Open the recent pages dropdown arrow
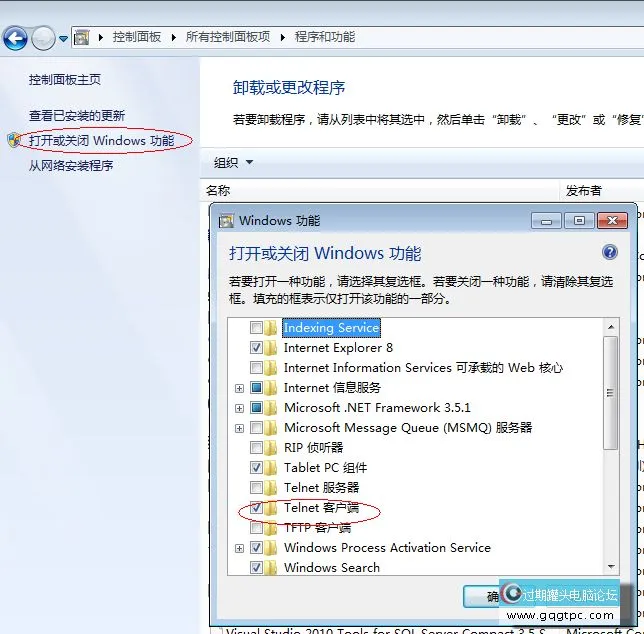The height and width of the screenshot is (634, 644). [63, 39]
